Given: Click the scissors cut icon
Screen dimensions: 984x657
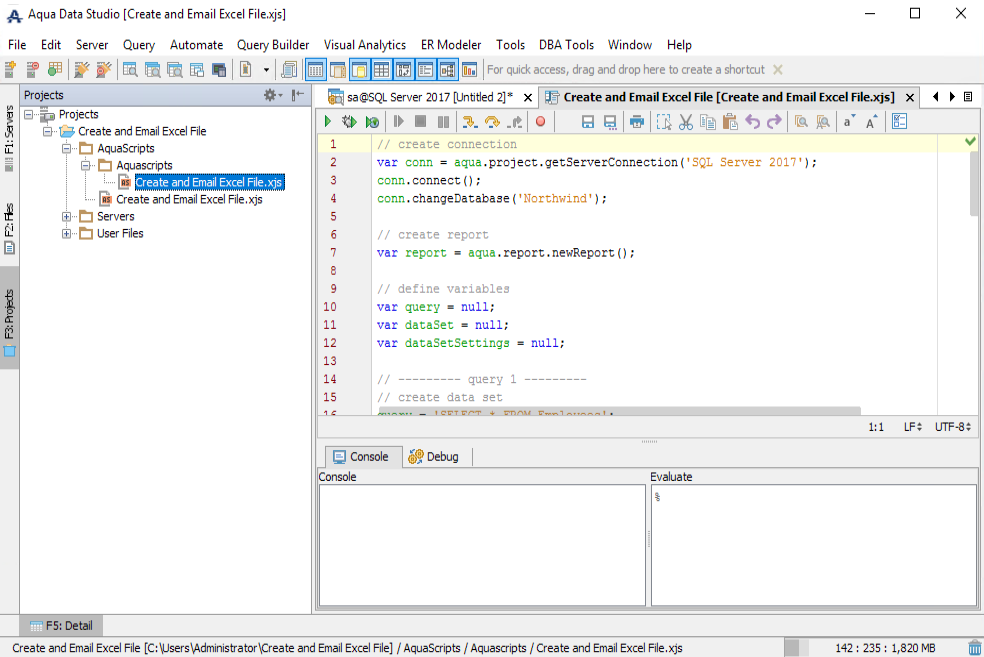Looking at the screenshot, I should (x=686, y=122).
